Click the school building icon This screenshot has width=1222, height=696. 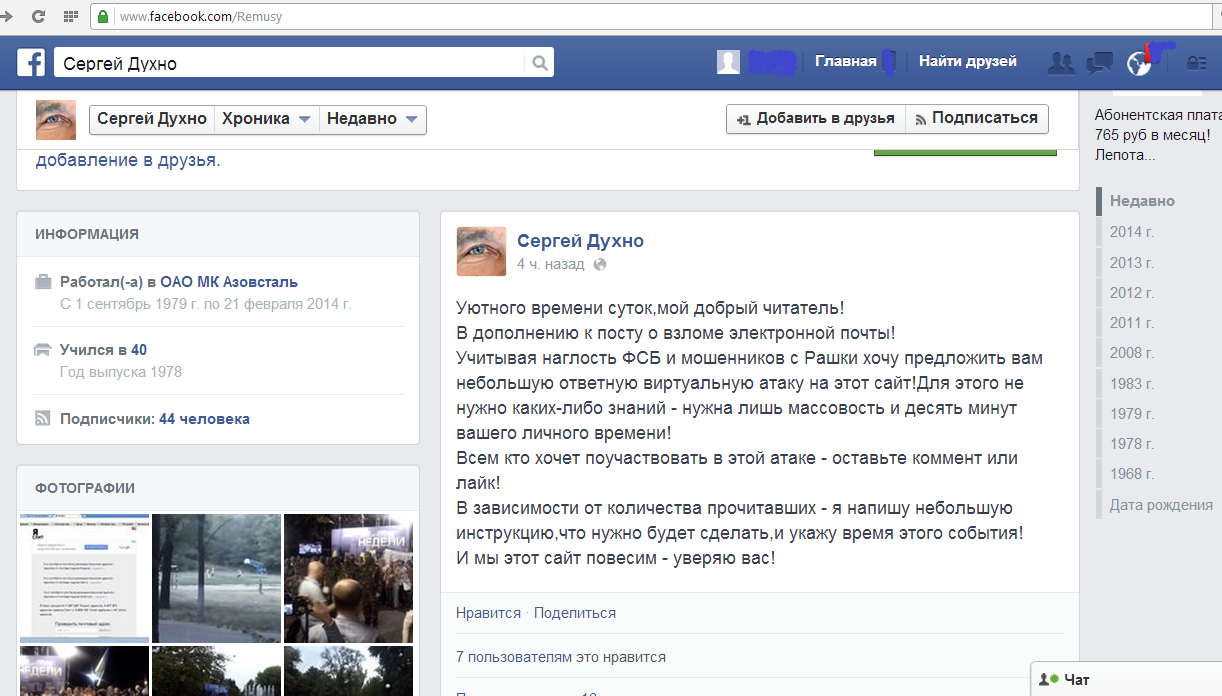[x=43, y=350]
